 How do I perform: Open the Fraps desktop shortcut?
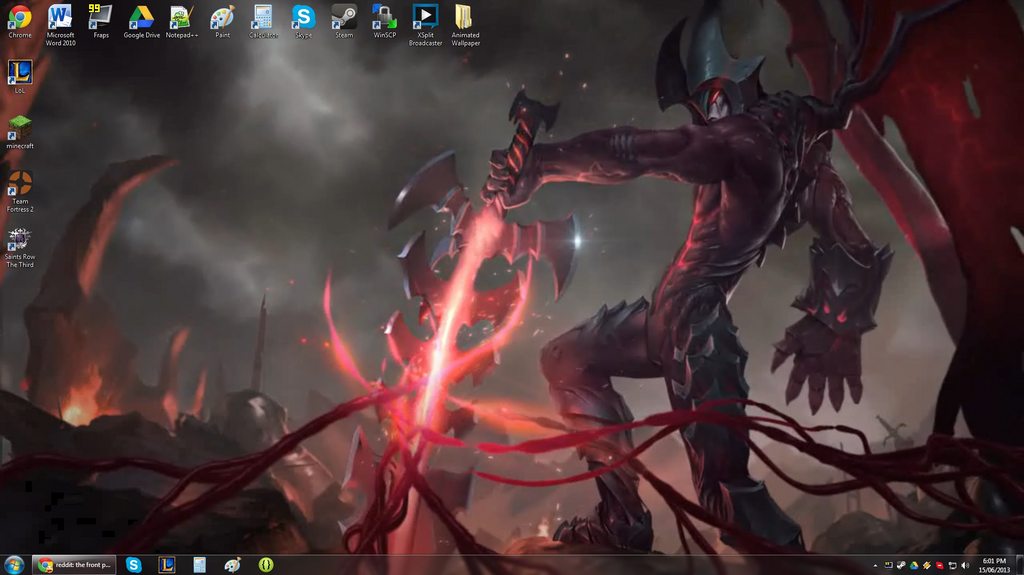click(101, 17)
